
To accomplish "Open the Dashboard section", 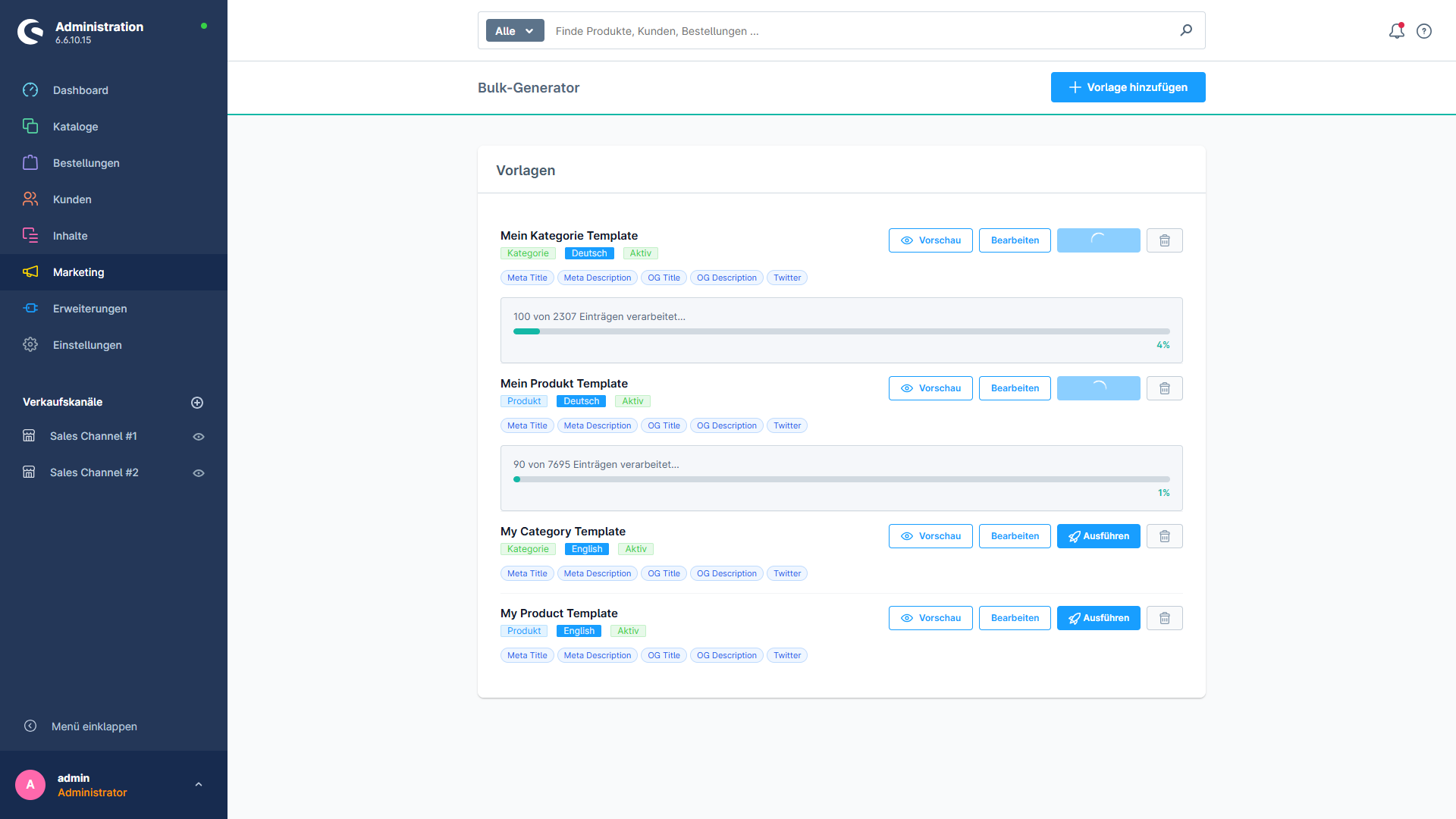I will pyautogui.click(x=80, y=90).
